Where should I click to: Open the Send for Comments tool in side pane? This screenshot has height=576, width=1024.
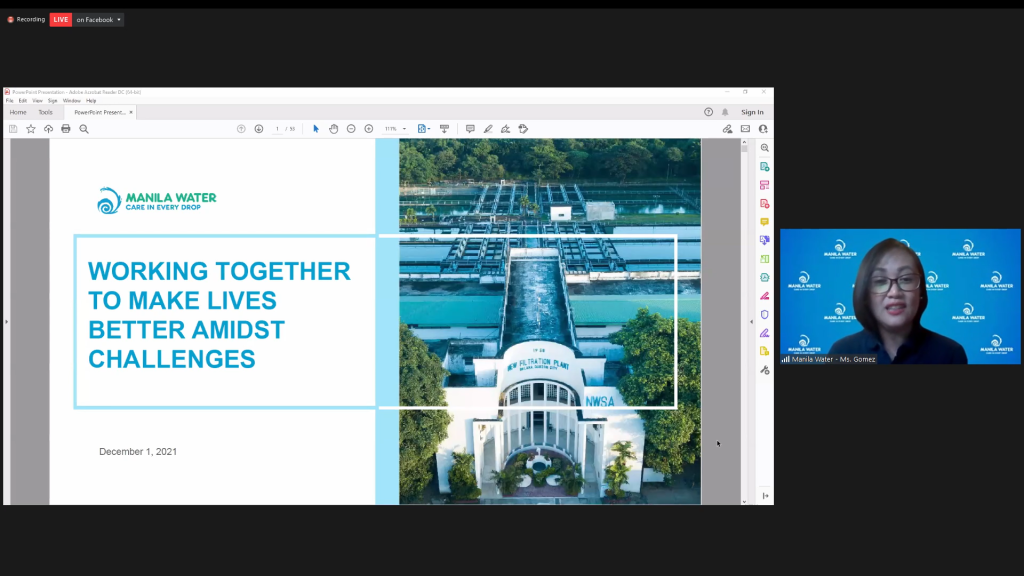[765, 351]
